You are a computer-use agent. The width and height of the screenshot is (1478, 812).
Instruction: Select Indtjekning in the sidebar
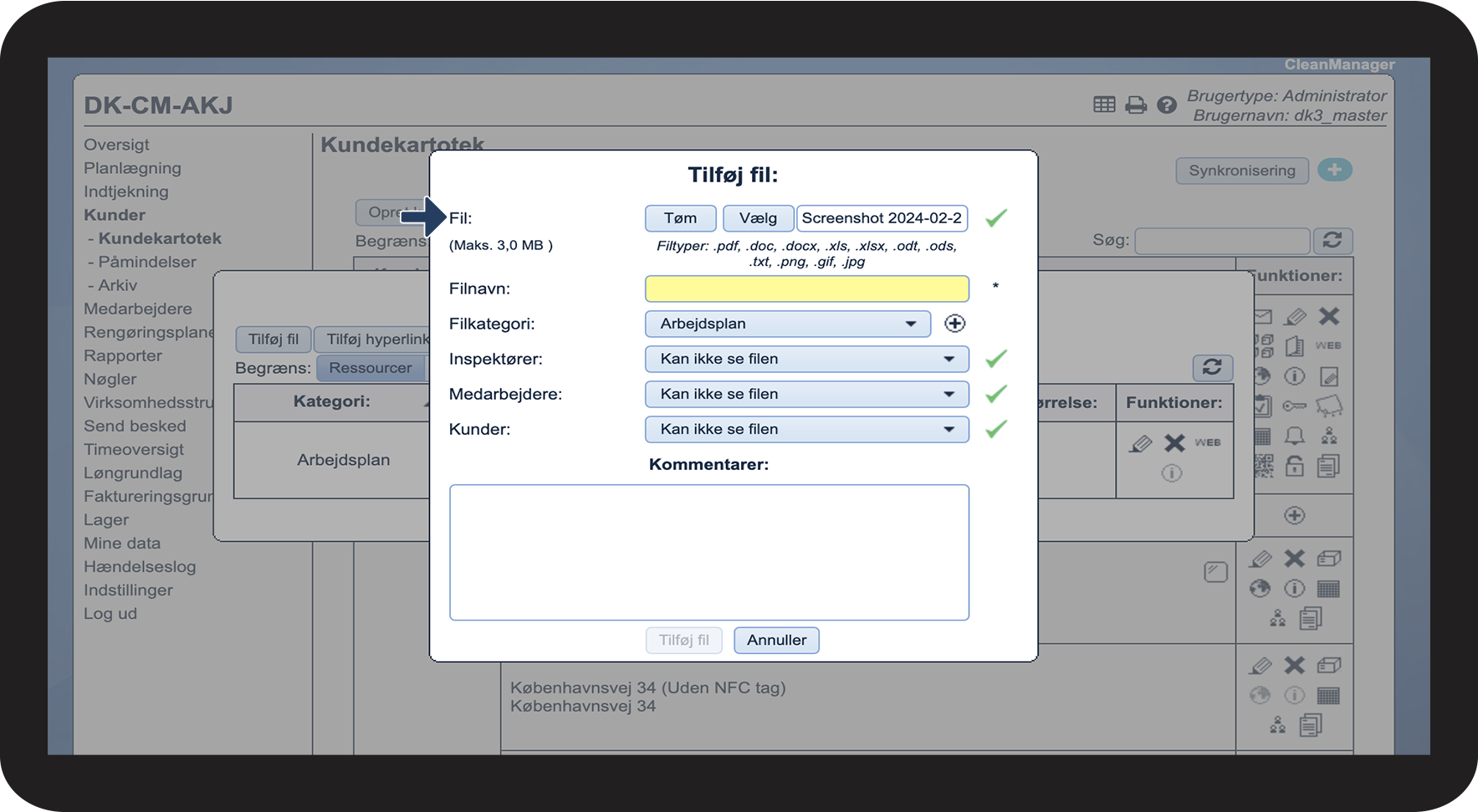126,192
